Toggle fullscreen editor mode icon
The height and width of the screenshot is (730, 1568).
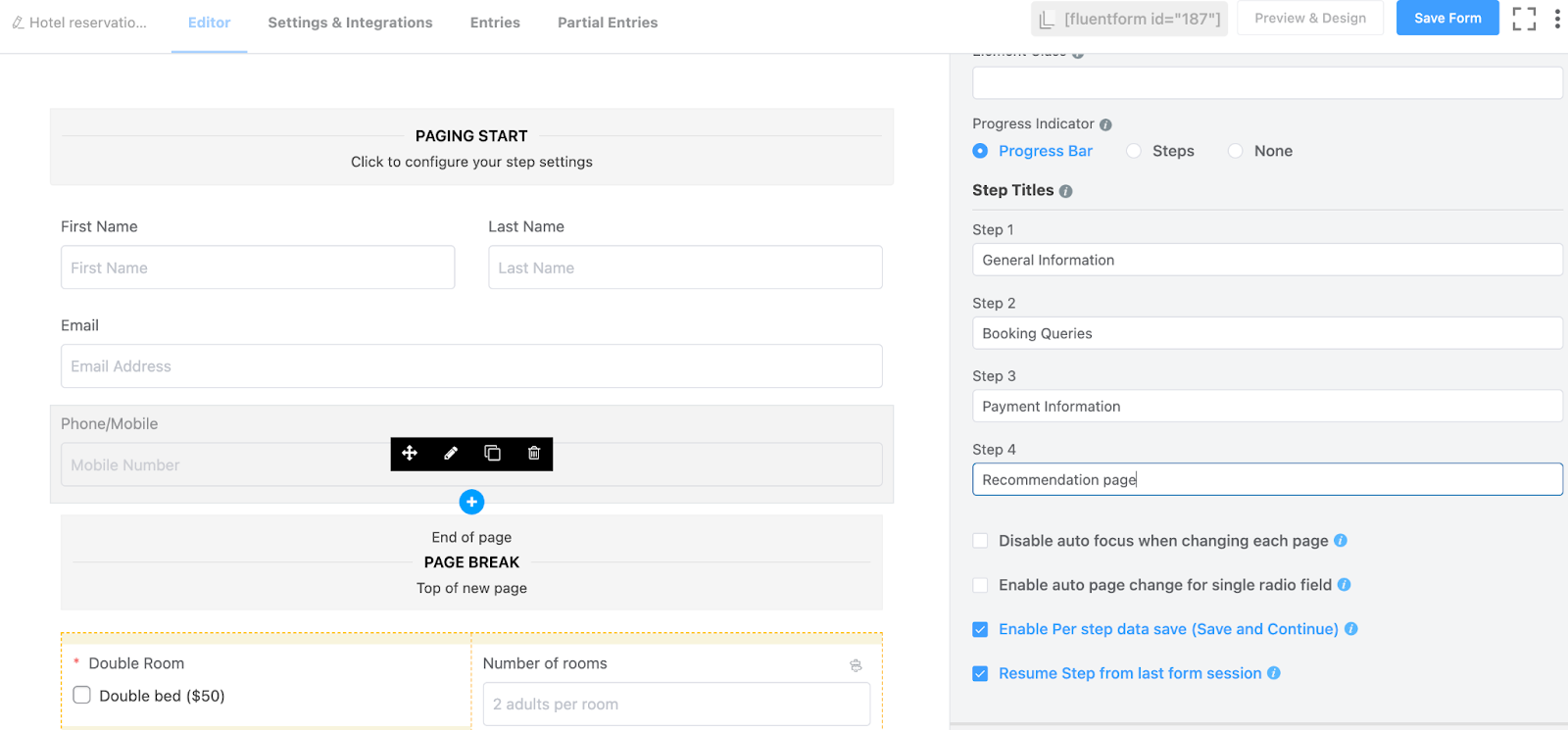pos(1524,19)
